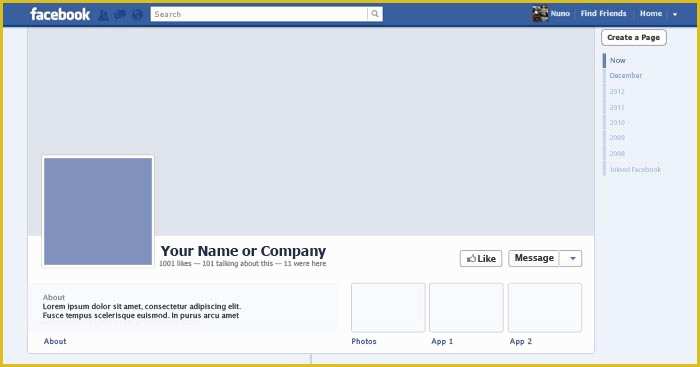Screen dimensions: 700x367
Task: Jump to 2012 on timeline
Action: 617,92
